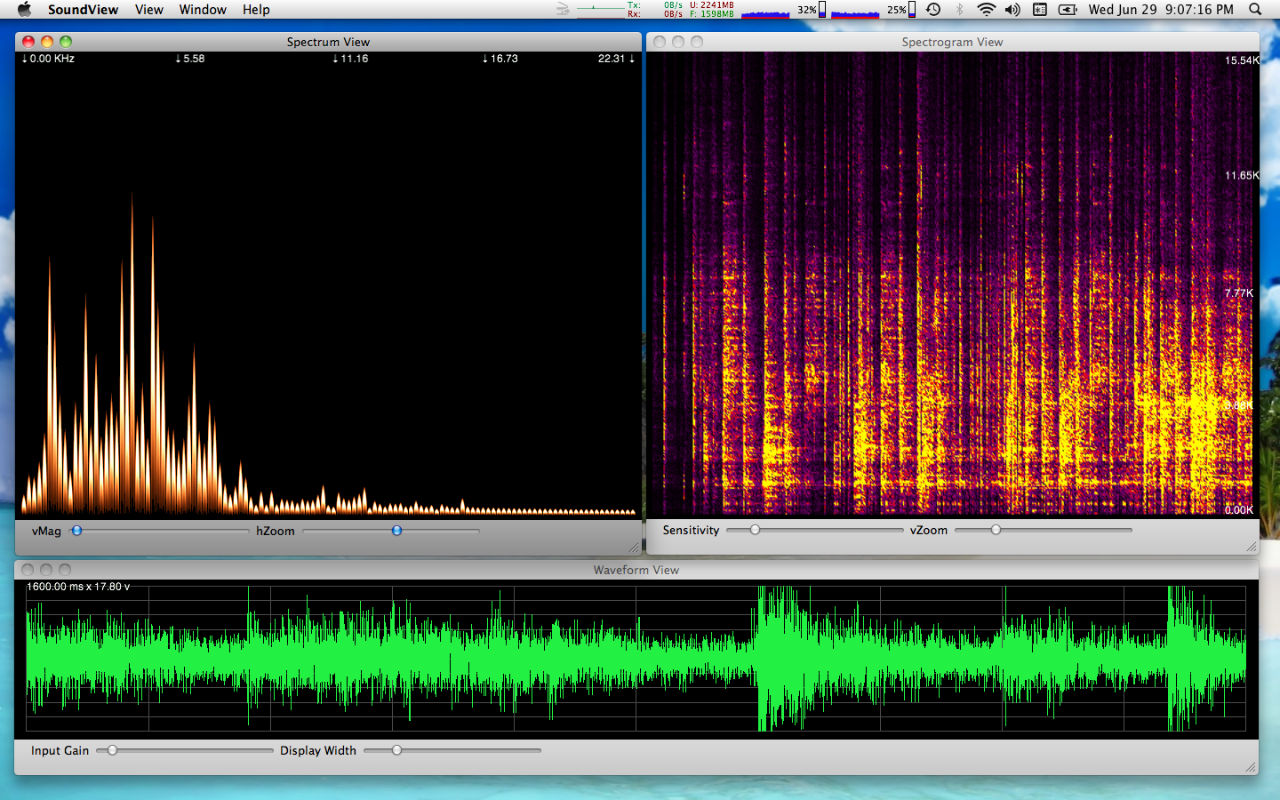Viewport: 1280px width, 800px height.
Task: Open the Time Machine menu bar icon
Action: point(933,9)
